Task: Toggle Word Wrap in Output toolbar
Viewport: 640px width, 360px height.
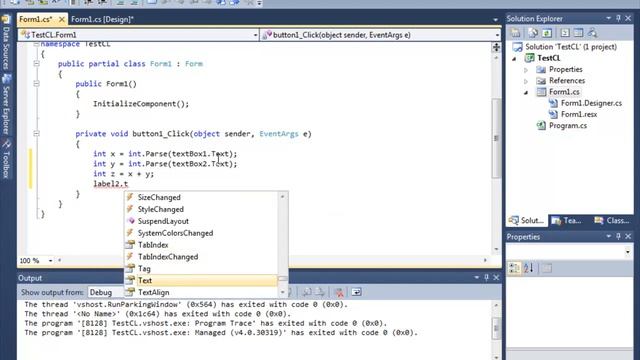Action: point(356,292)
